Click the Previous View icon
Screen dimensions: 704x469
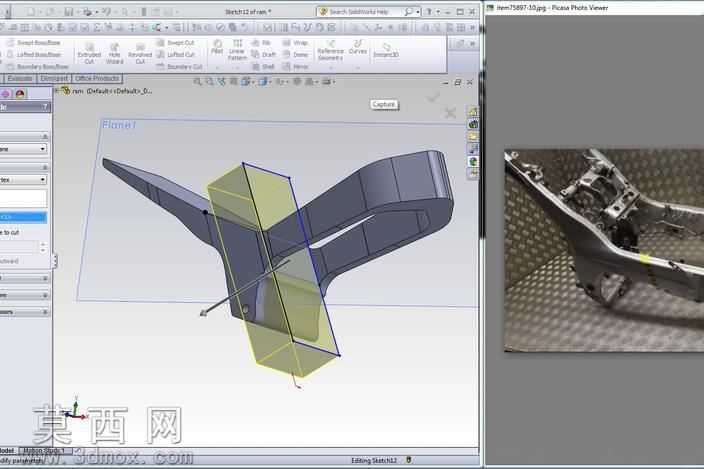click(x=221, y=82)
